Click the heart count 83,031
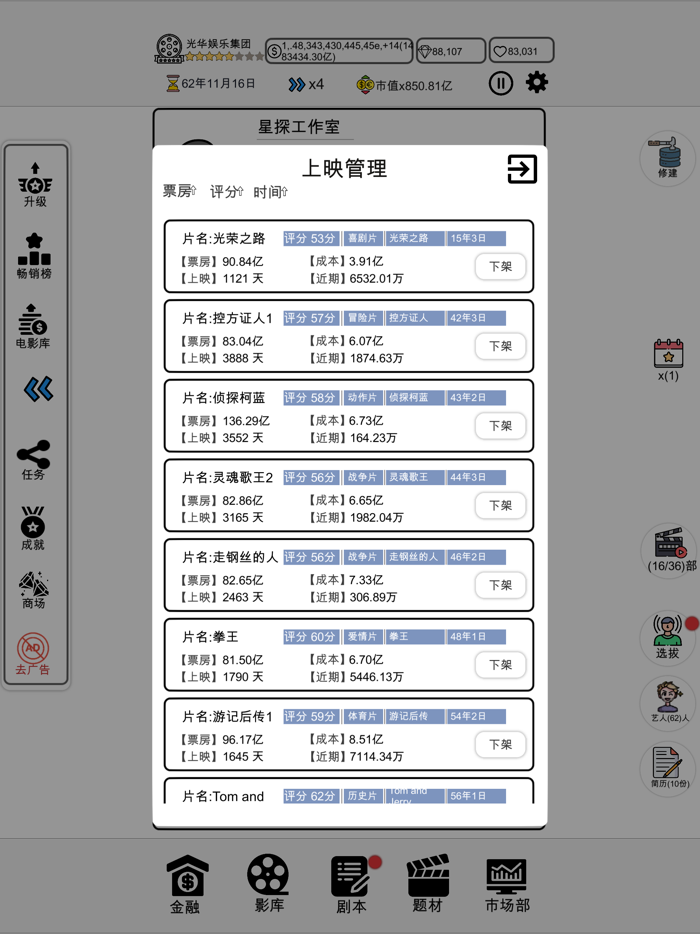Image resolution: width=700 pixels, height=934 pixels. 521,51
